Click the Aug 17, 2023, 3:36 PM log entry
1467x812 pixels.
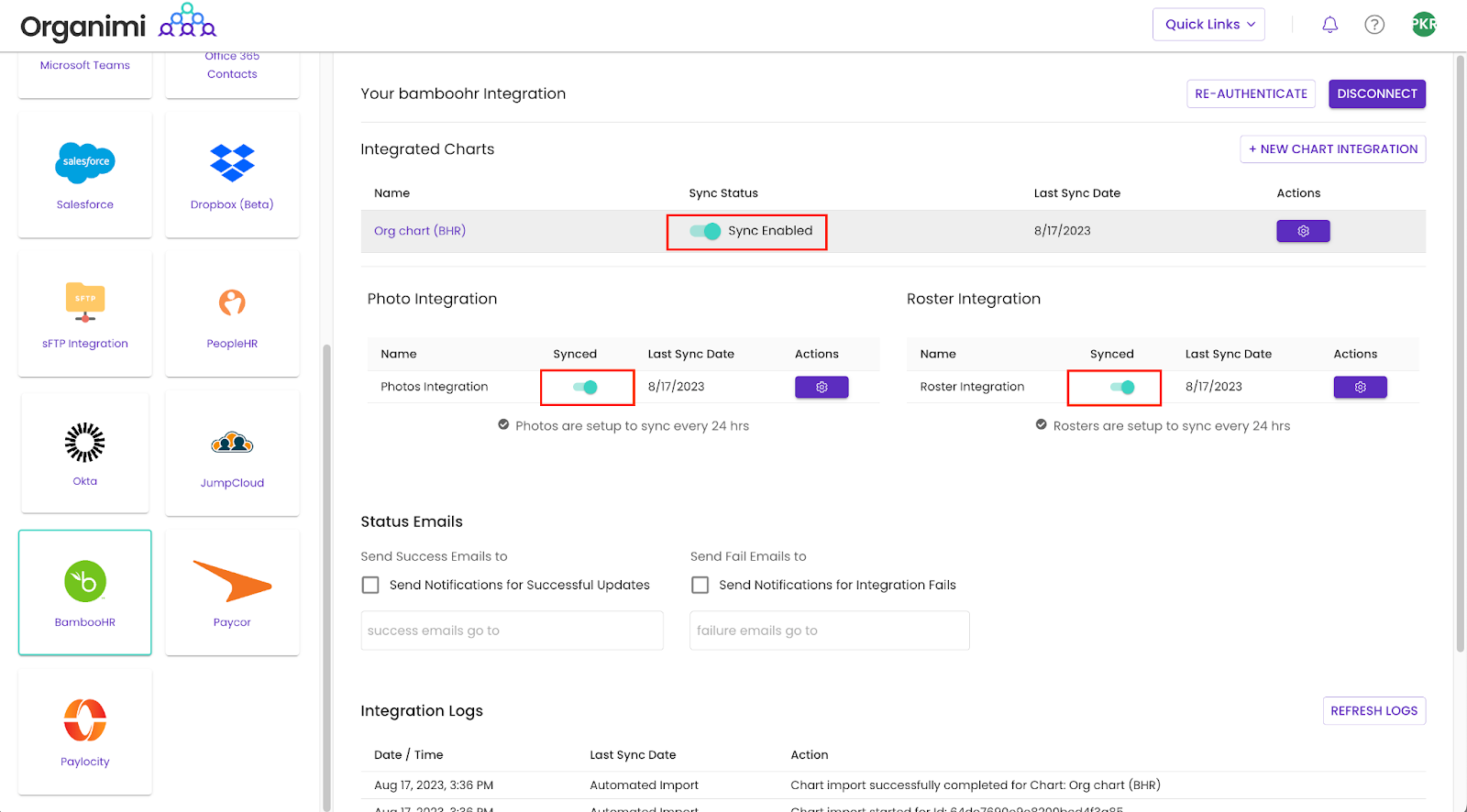tap(434, 785)
